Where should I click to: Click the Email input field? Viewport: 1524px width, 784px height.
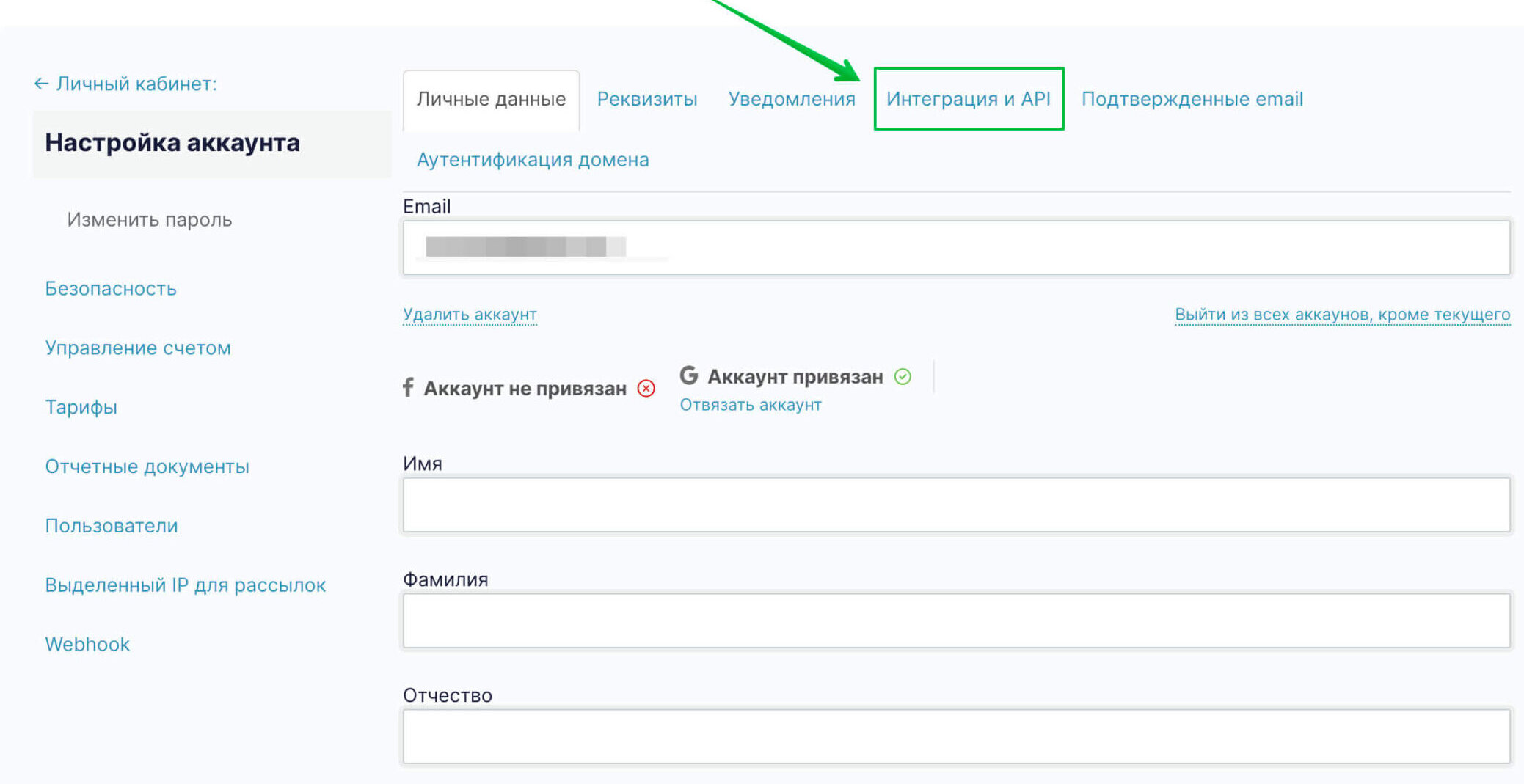(x=956, y=248)
